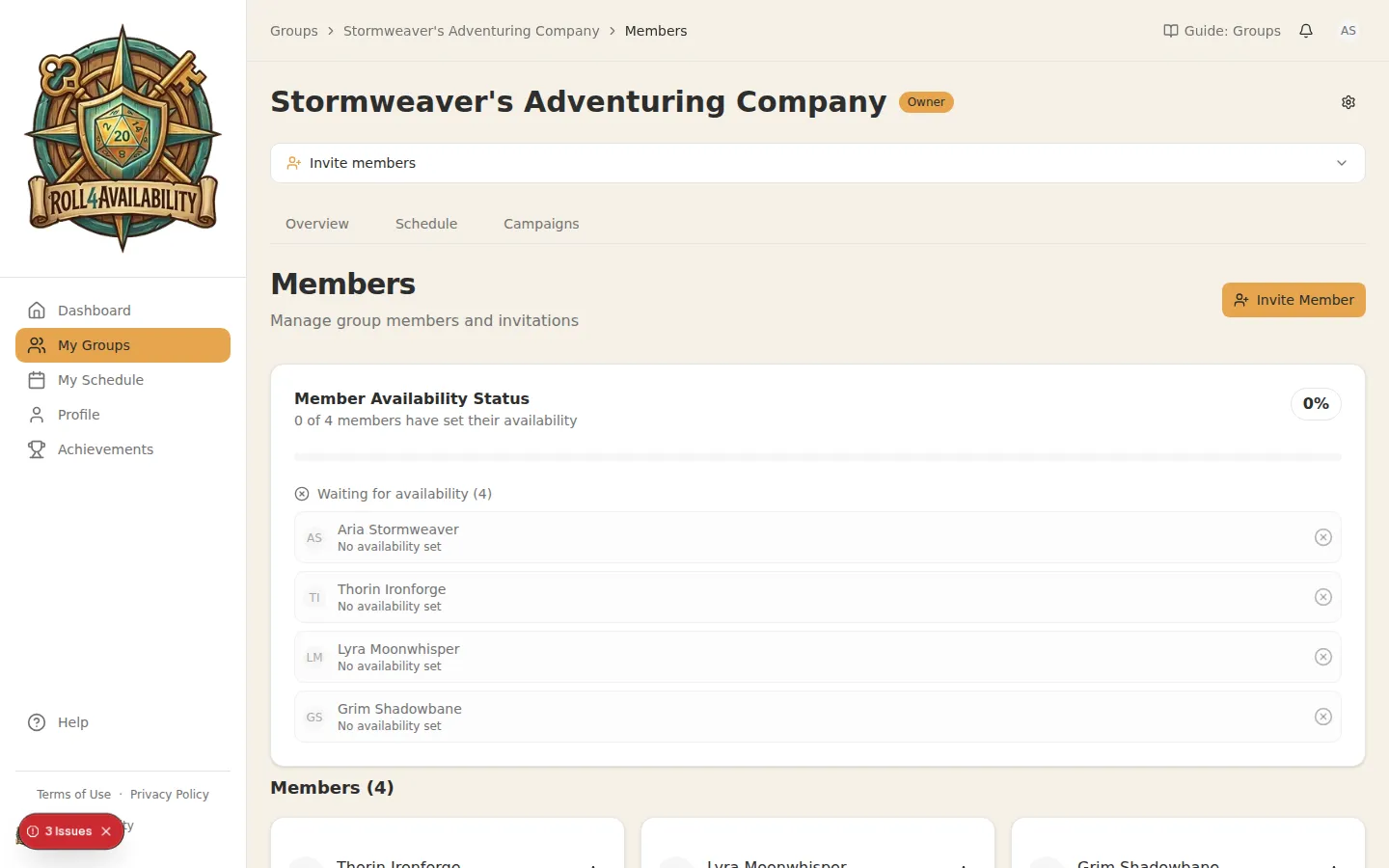The width and height of the screenshot is (1389, 868).
Task: Select My Schedule in the sidebar
Action: pyautogui.click(x=99, y=379)
